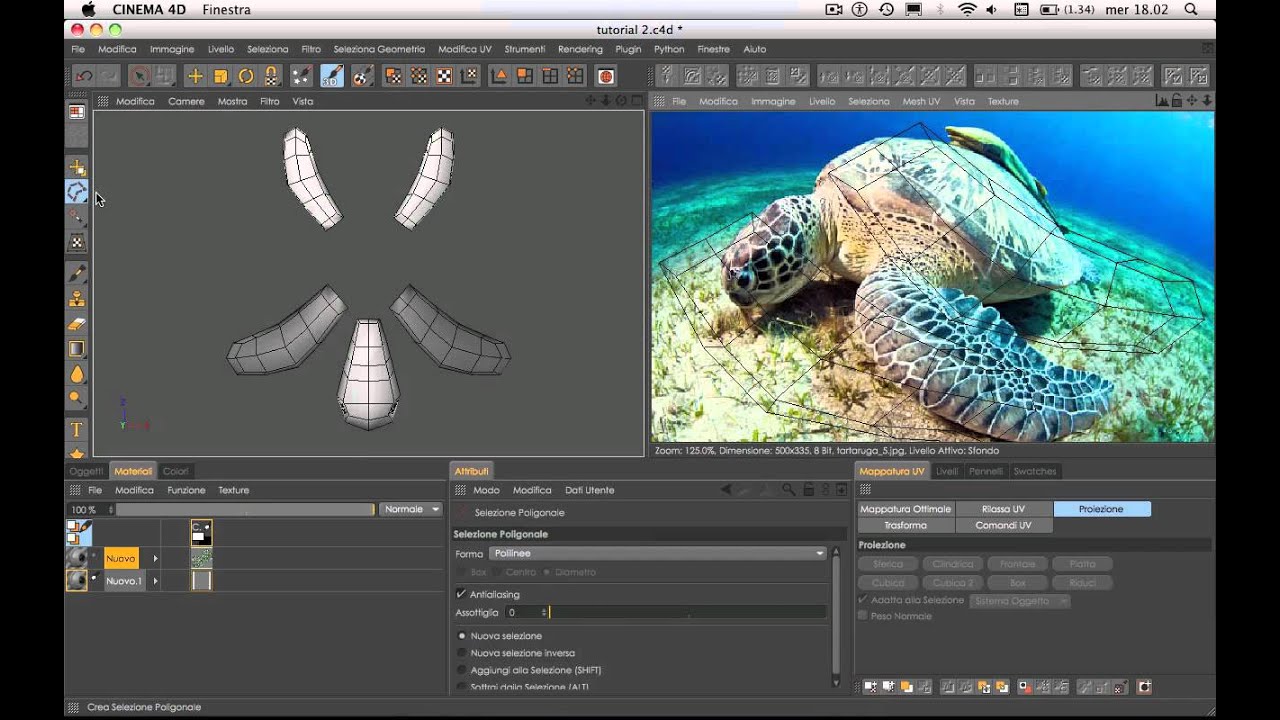Click the back arrow in the Attributi panel

point(727,490)
